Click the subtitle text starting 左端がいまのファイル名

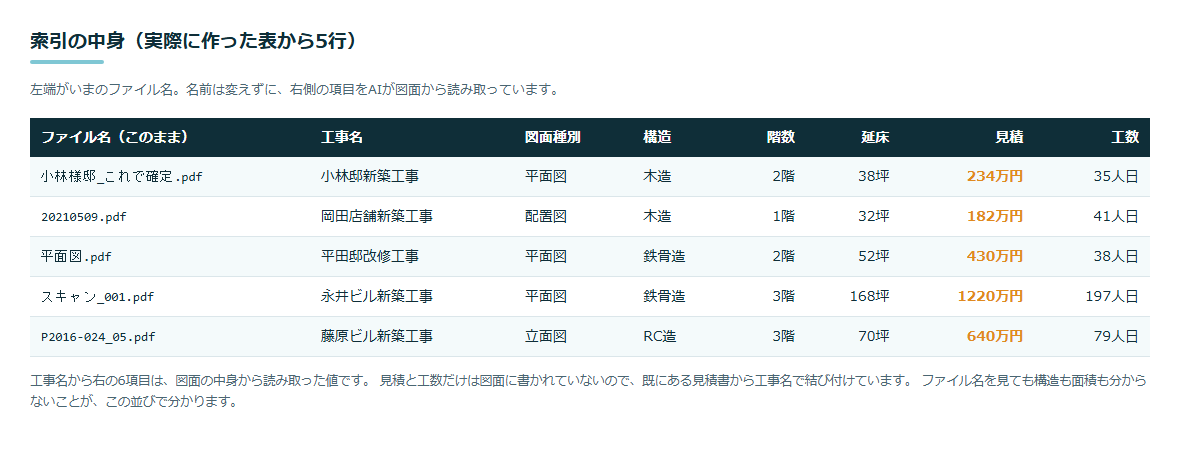pos(296,90)
